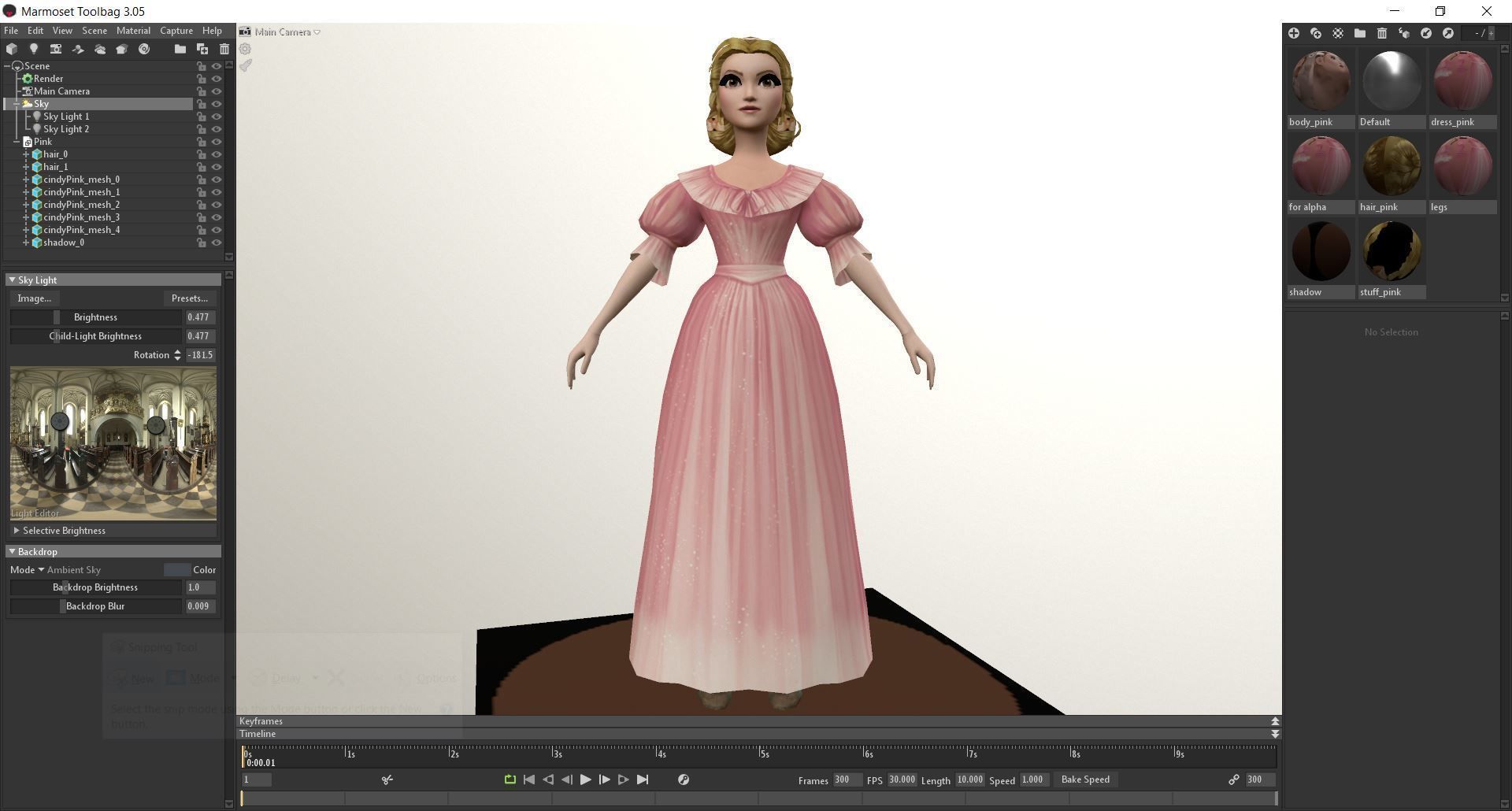The width and height of the screenshot is (1512, 811).
Task: Export material with the up-right arrow icon
Action: click(1448, 33)
